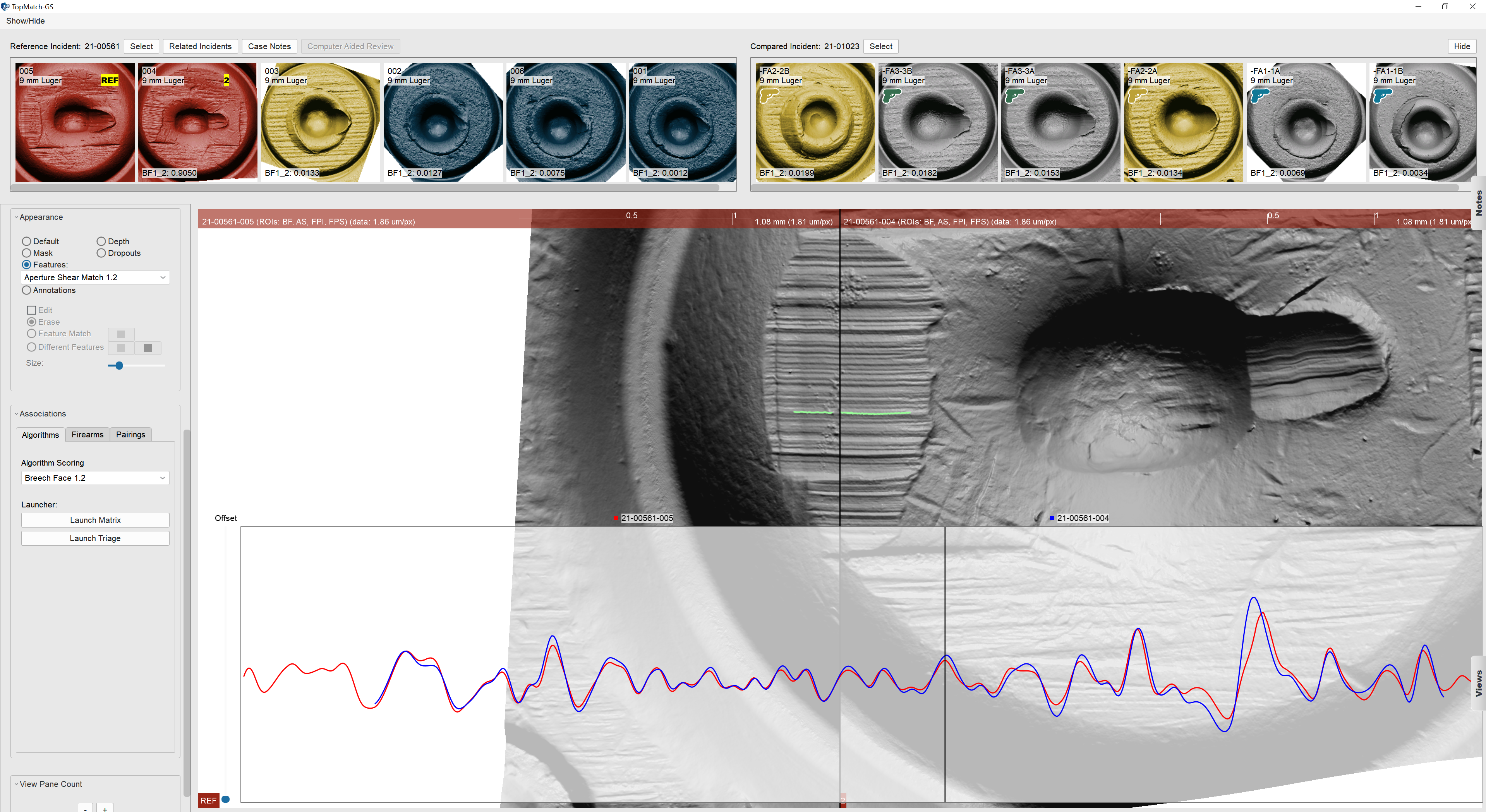Image resolution: width=1486 pixels, height=812 pixels.
Task: Click the Hide button
Action: (x=1462, y=46)
